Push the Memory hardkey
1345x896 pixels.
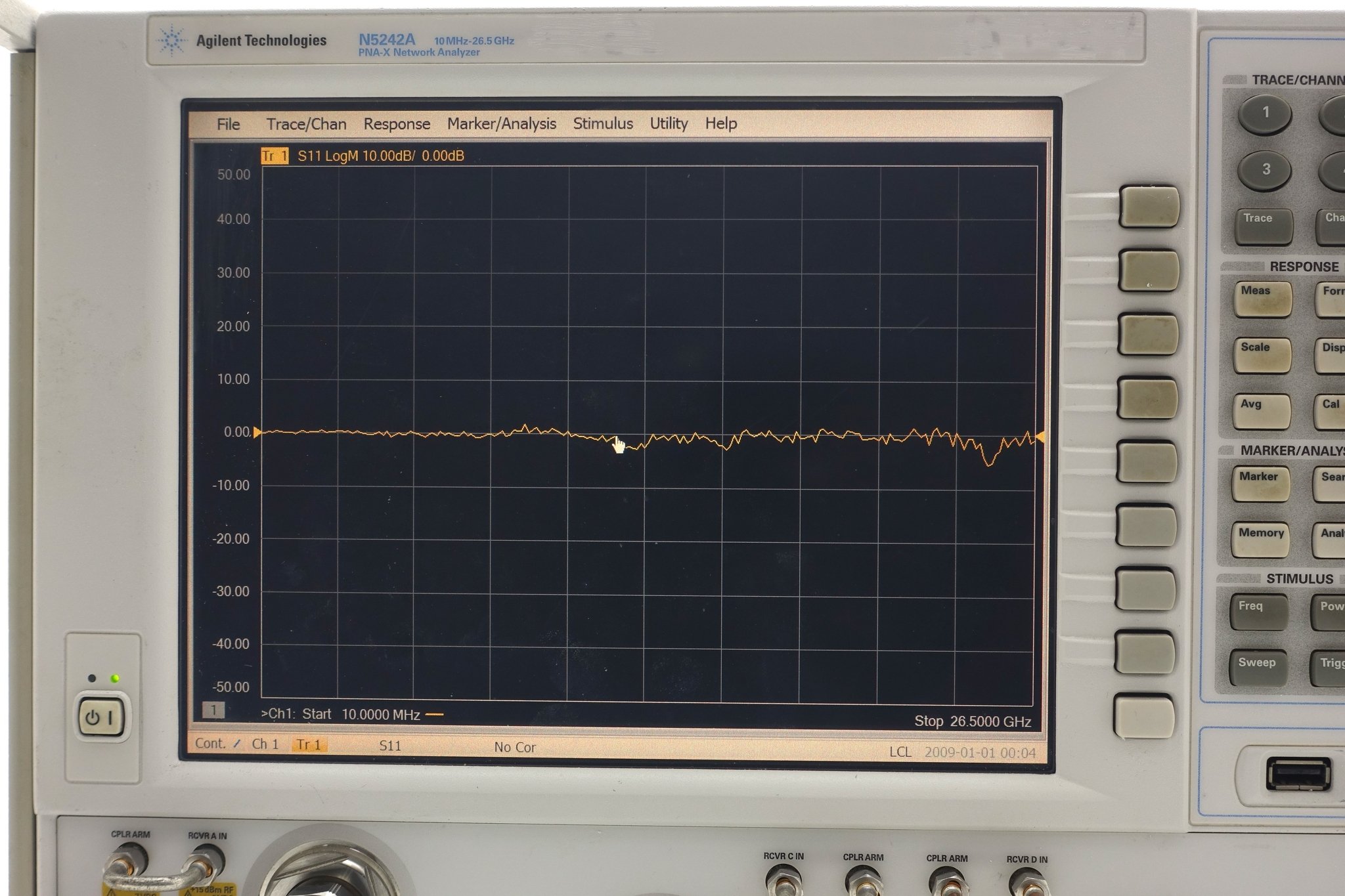(x=1260, y=540)
